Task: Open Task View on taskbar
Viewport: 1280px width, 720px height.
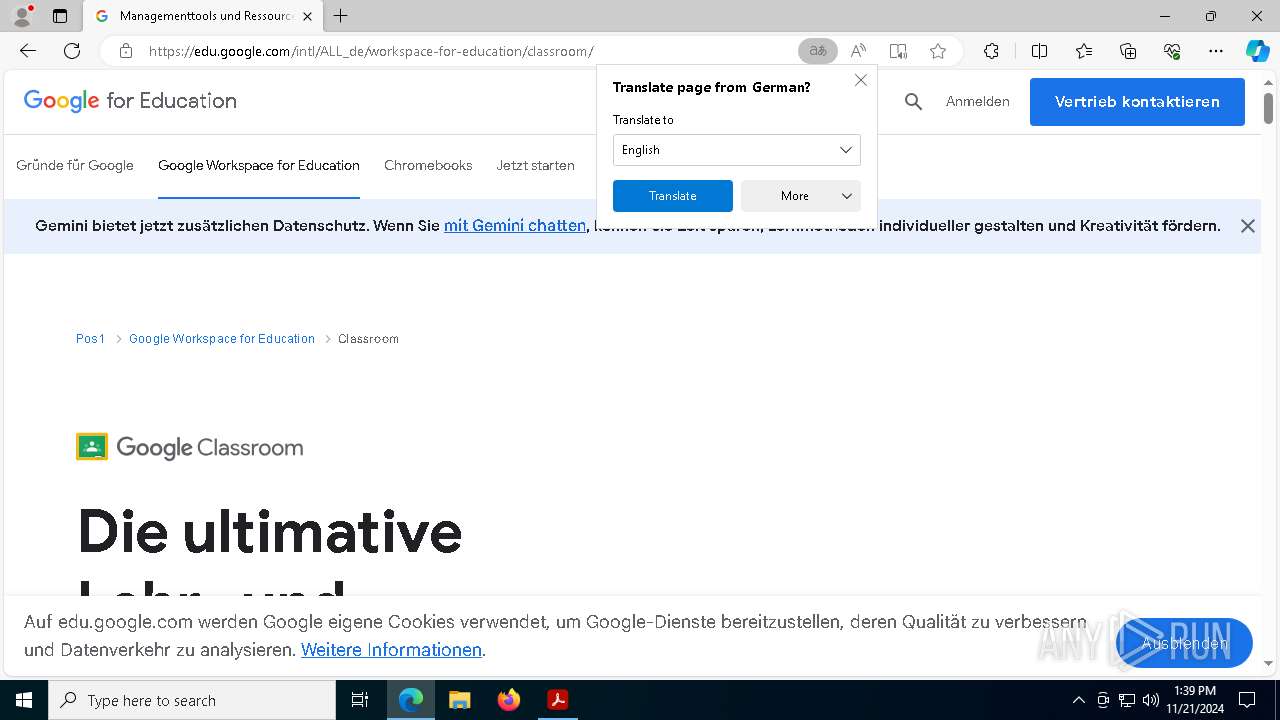Action: 360,700
